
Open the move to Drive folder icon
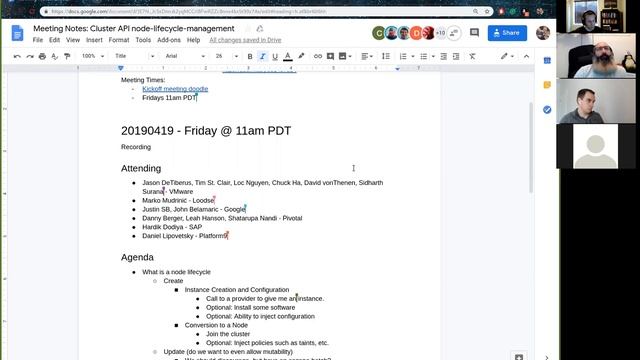click(260, 29)
